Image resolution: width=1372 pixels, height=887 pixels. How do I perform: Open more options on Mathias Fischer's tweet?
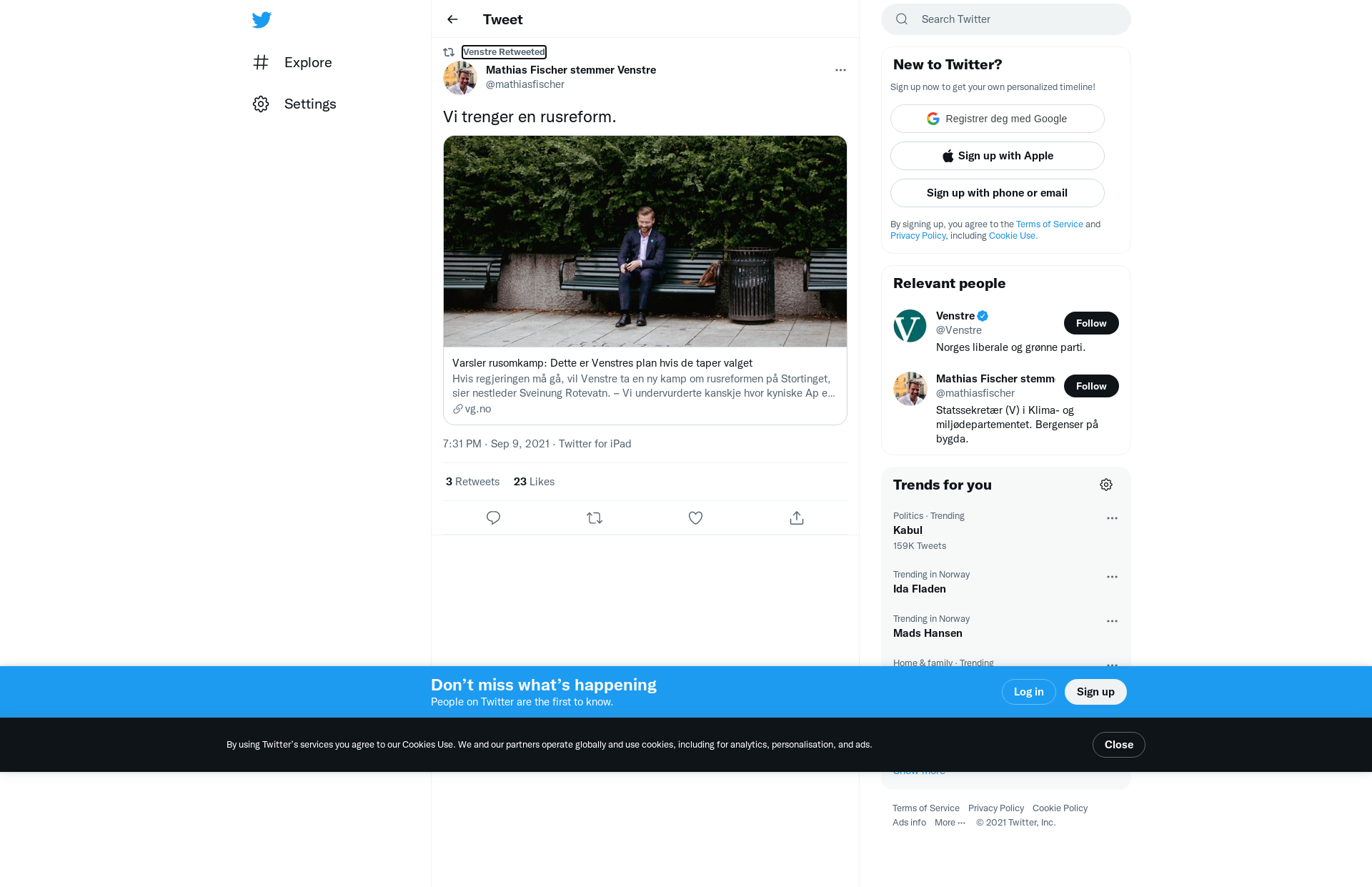coord(840,70)
